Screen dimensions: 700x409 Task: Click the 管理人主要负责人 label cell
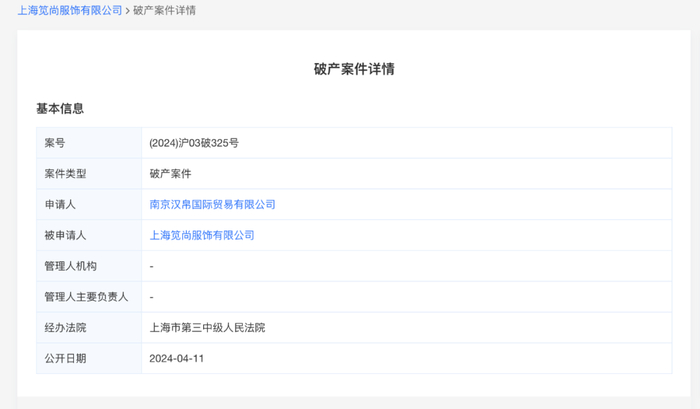coord(89,297)
